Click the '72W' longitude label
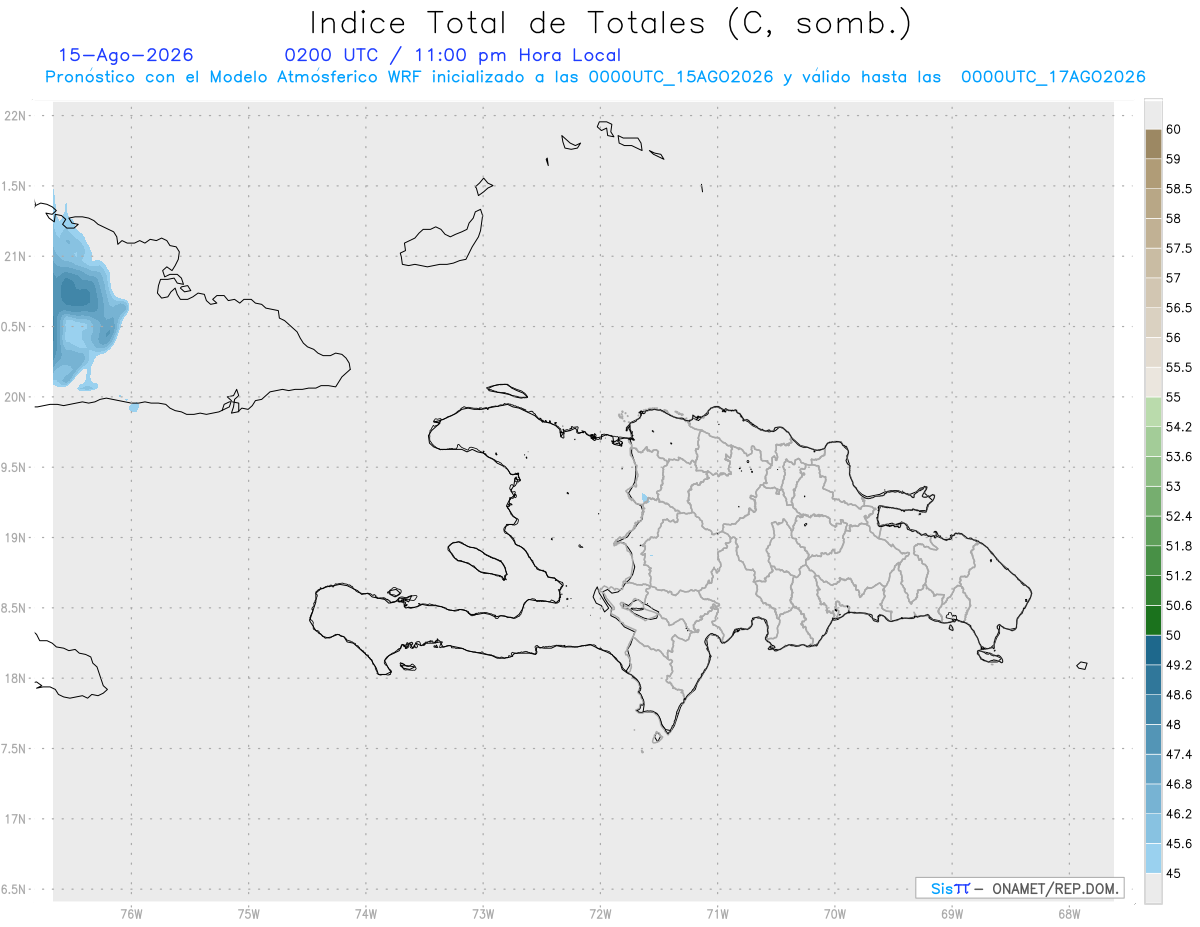The height and width of the screenshot is (927, 1200). tap(600, 914)
